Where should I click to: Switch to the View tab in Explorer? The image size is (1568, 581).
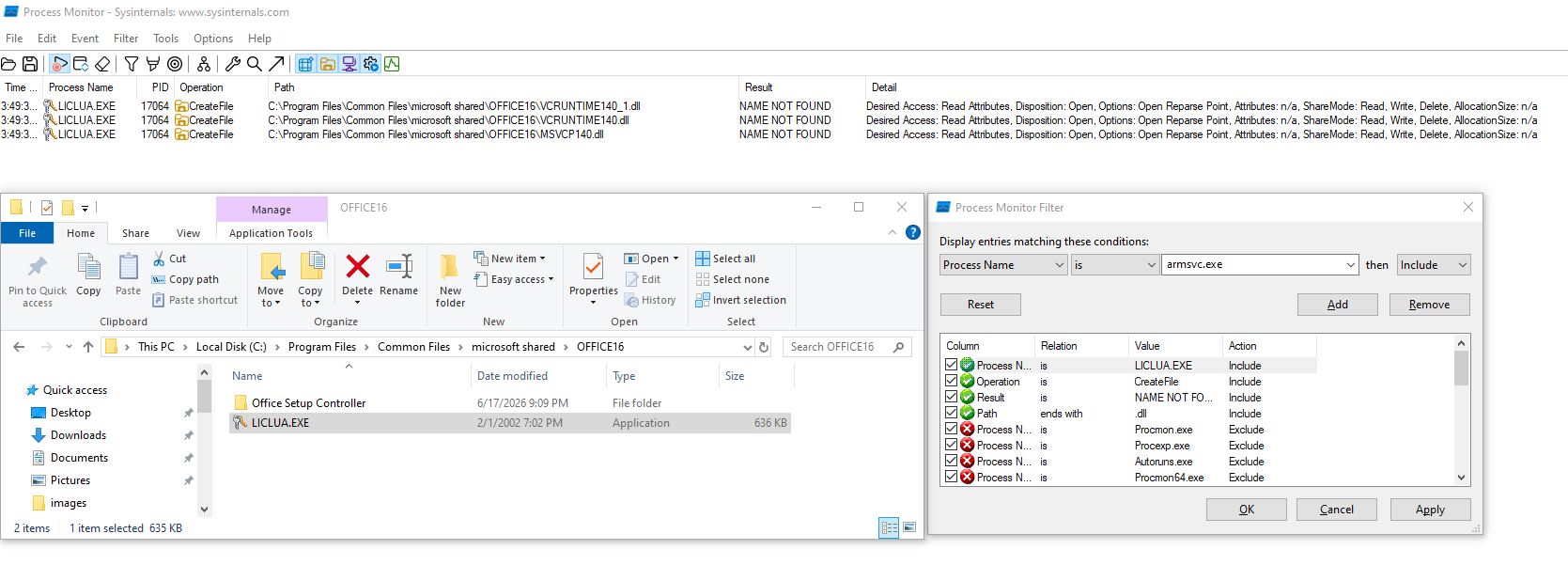(188, 233)
